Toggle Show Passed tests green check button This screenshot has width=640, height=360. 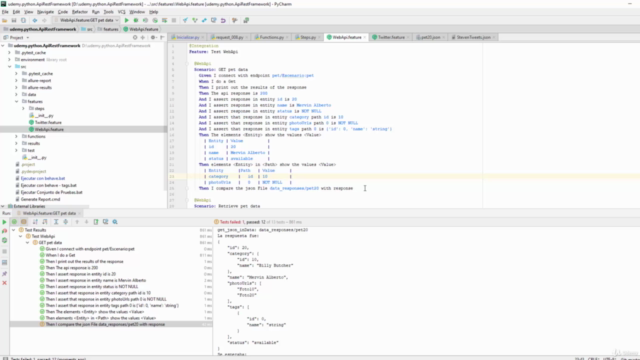14,222
